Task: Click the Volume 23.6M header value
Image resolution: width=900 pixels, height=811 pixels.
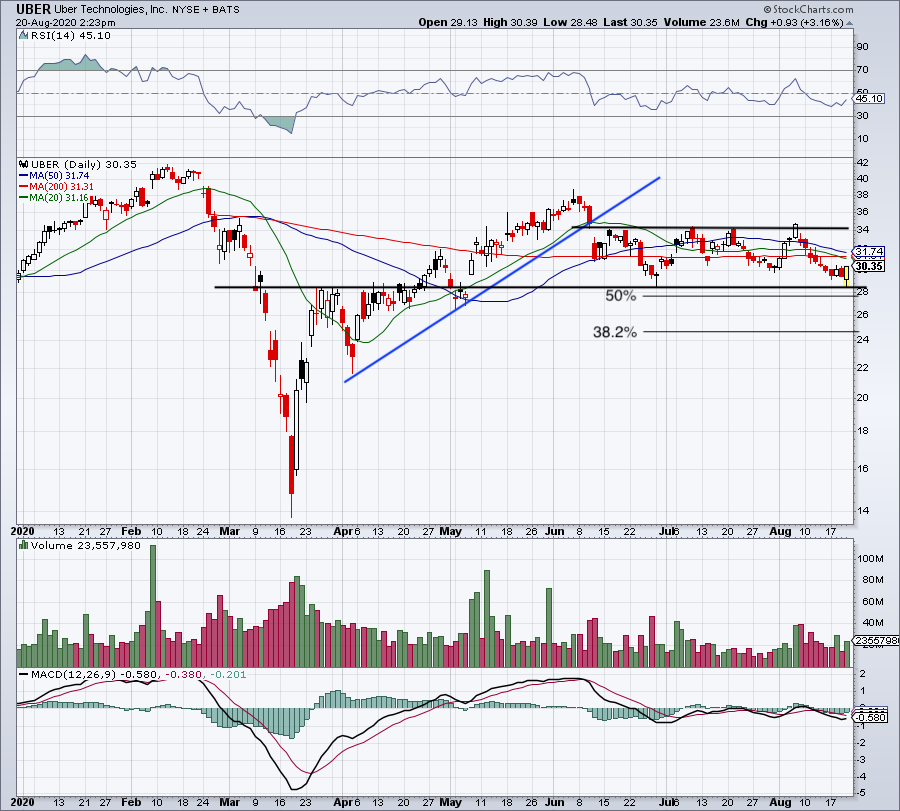Action: pos(701,22)
